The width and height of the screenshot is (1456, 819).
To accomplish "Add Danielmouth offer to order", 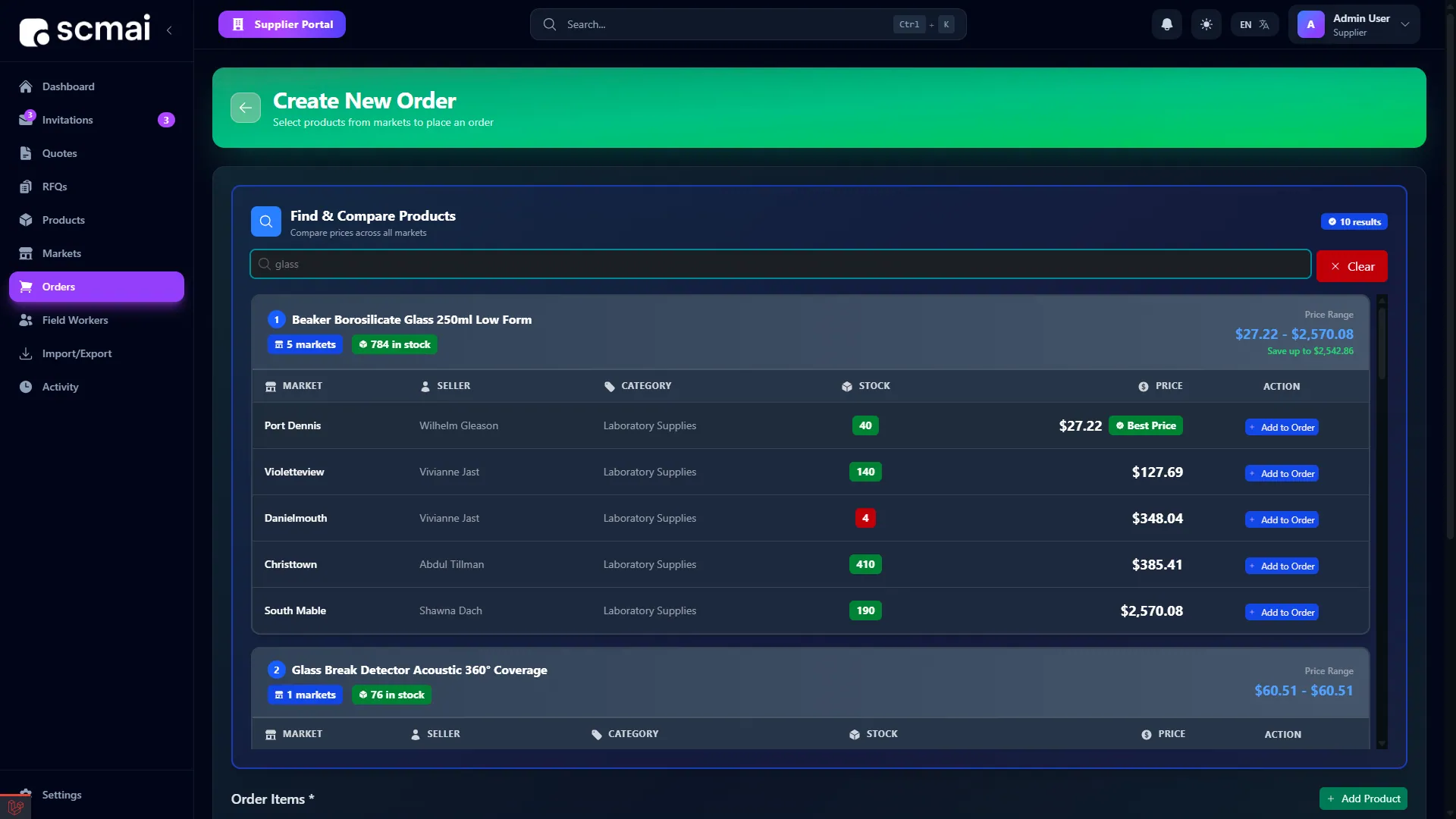I will coord(1282,519).
